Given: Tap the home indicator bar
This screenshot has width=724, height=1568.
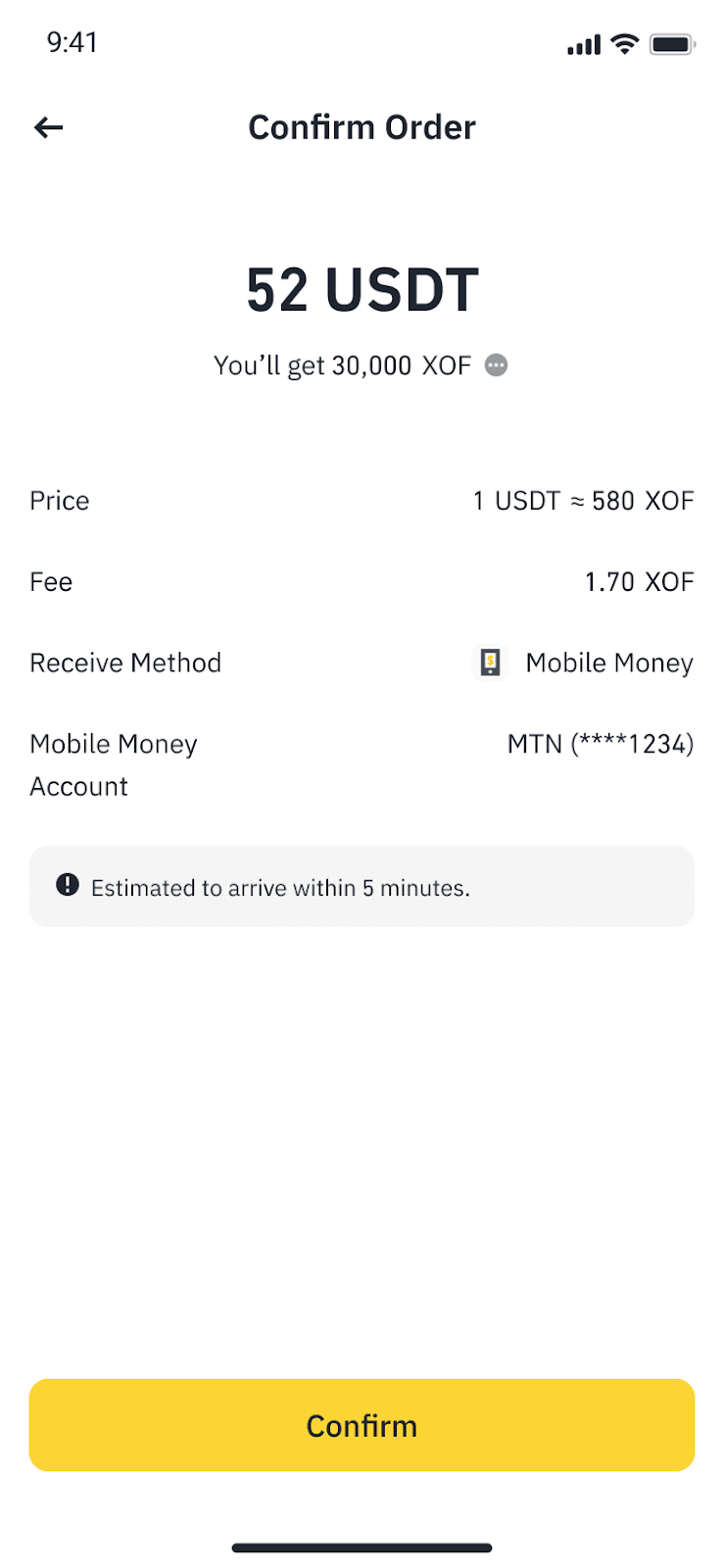Looking at the screenshot, I should pyautogui.click(x=362, y=1548).
